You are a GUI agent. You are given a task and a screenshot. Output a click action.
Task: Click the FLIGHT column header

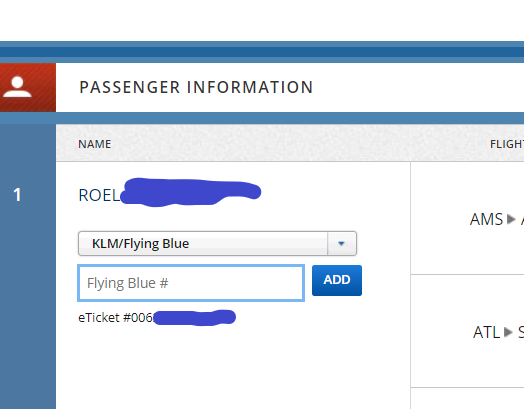pyautogui.click(x=507, y=144)
